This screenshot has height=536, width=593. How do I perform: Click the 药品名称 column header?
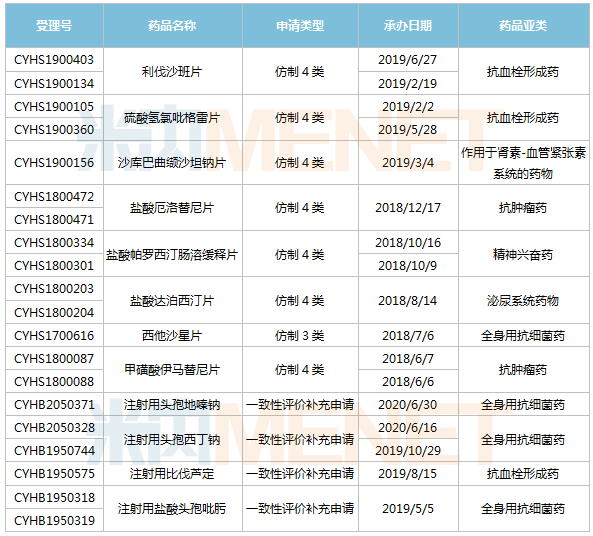tap(173, 26)
